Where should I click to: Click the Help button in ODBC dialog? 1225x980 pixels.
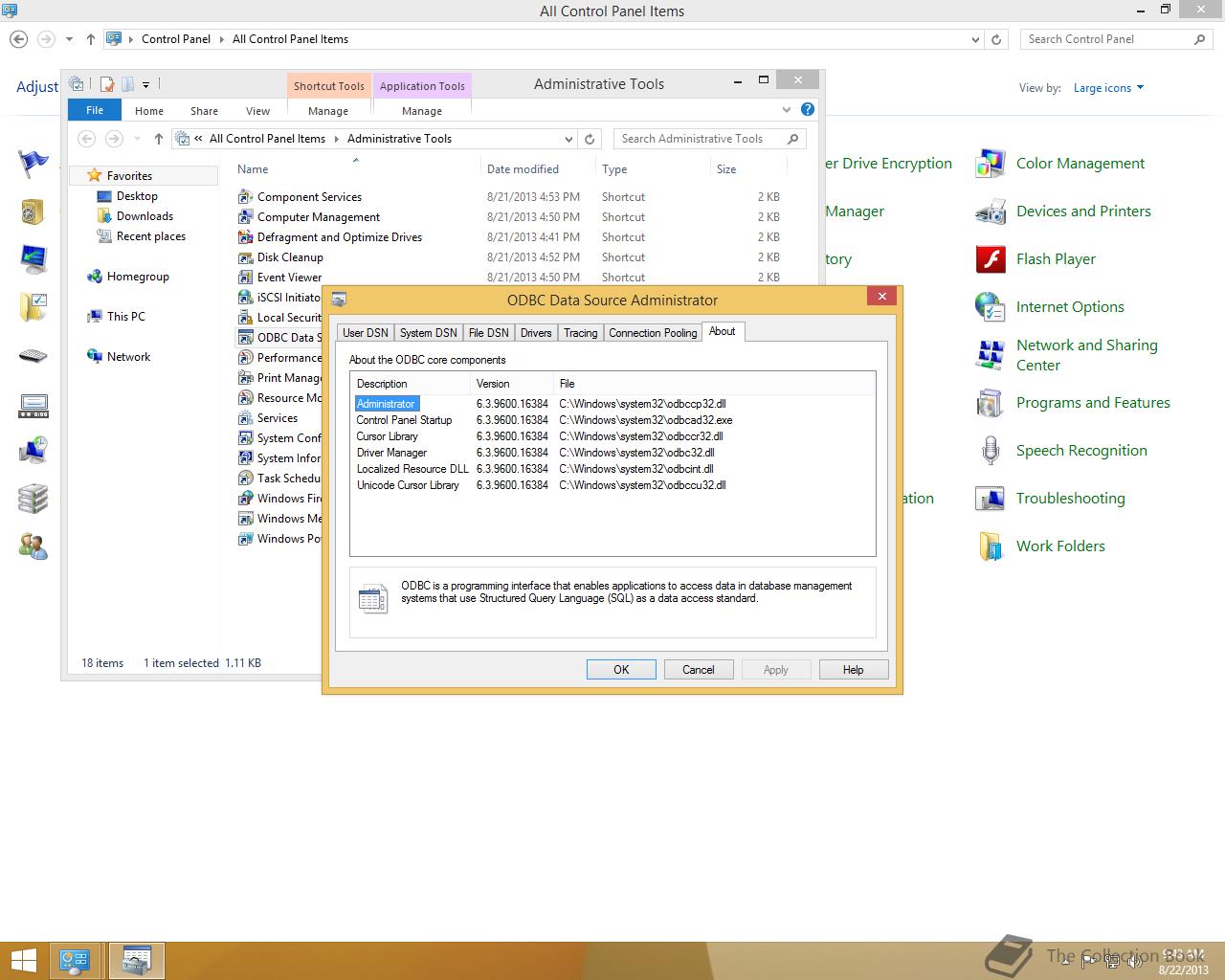(x=854, y=670)
